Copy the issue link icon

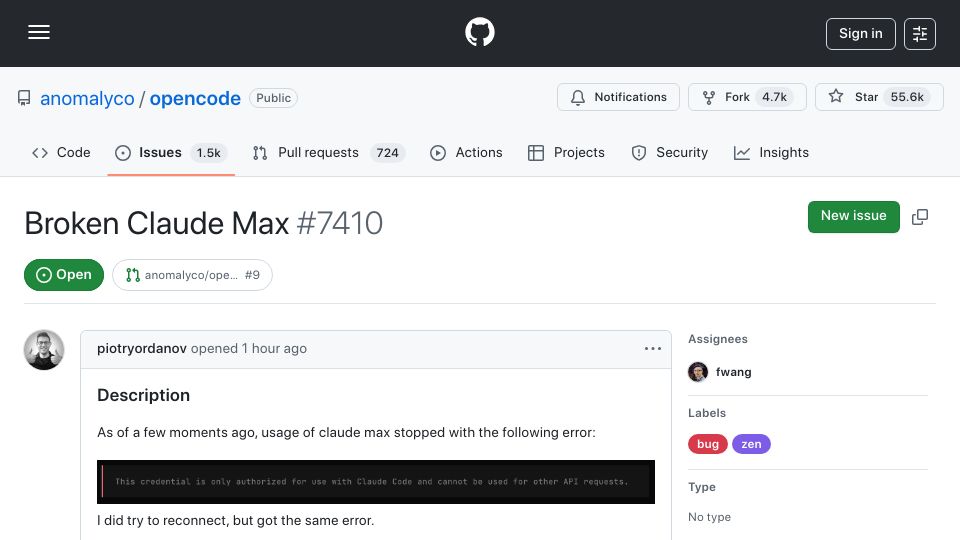(920, 217)
